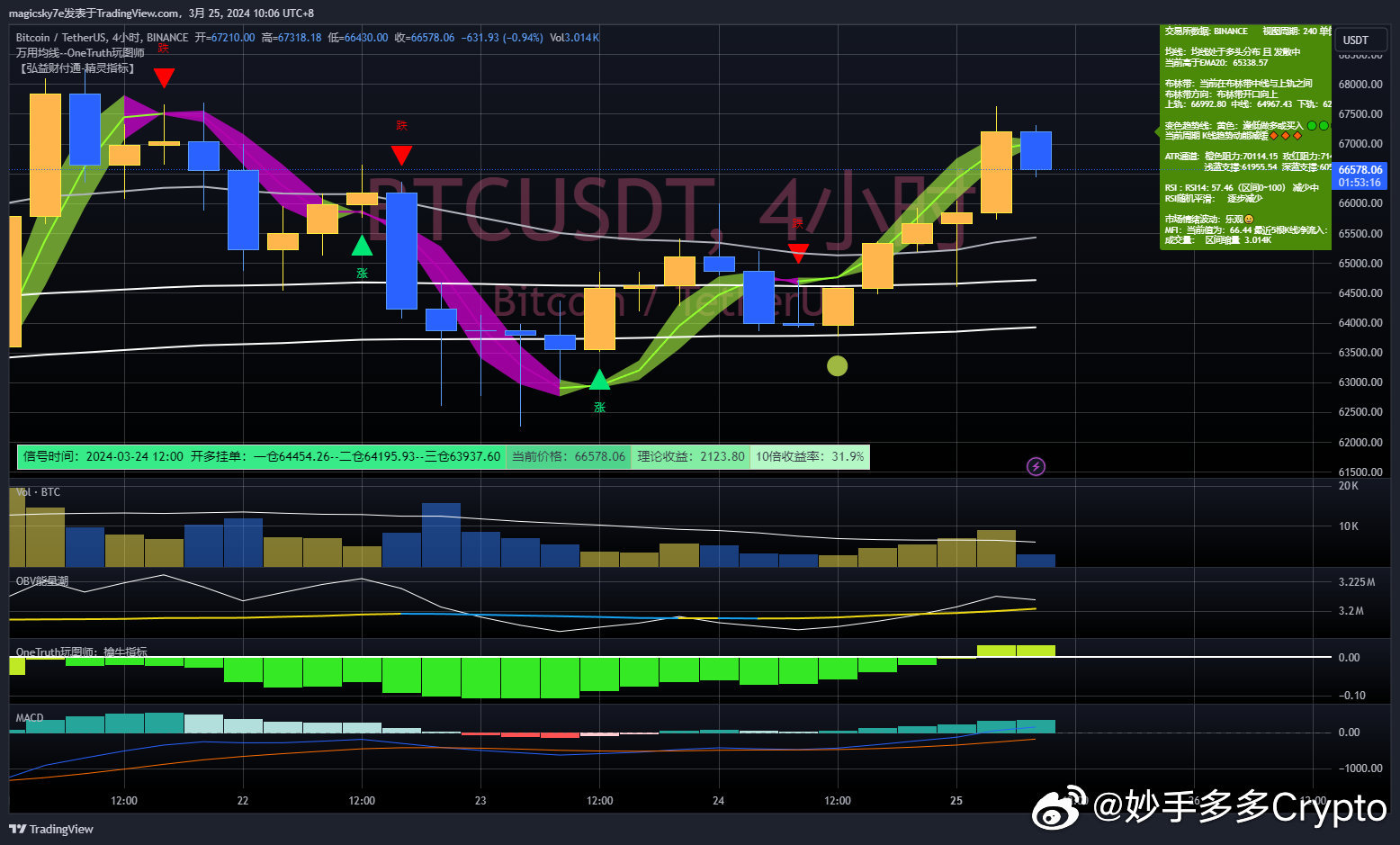This screenshot has width=1400, height=845.
Task: Select the OBV能量潮 indicator label
Action: tap(42, 581)
